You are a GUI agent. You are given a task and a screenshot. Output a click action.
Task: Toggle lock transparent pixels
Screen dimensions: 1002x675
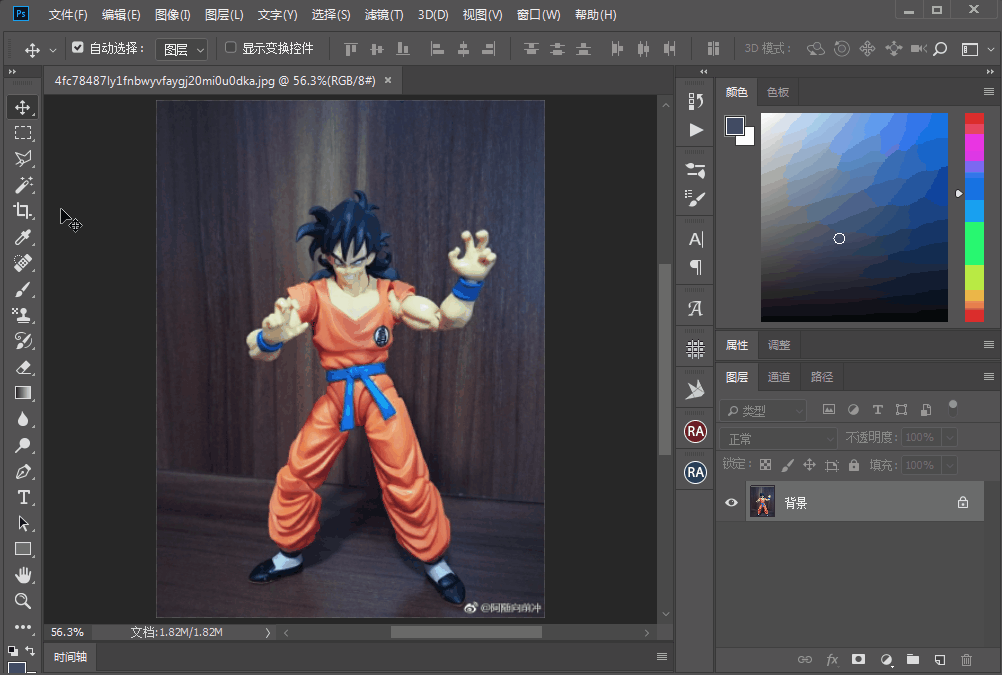pos(766,465)
